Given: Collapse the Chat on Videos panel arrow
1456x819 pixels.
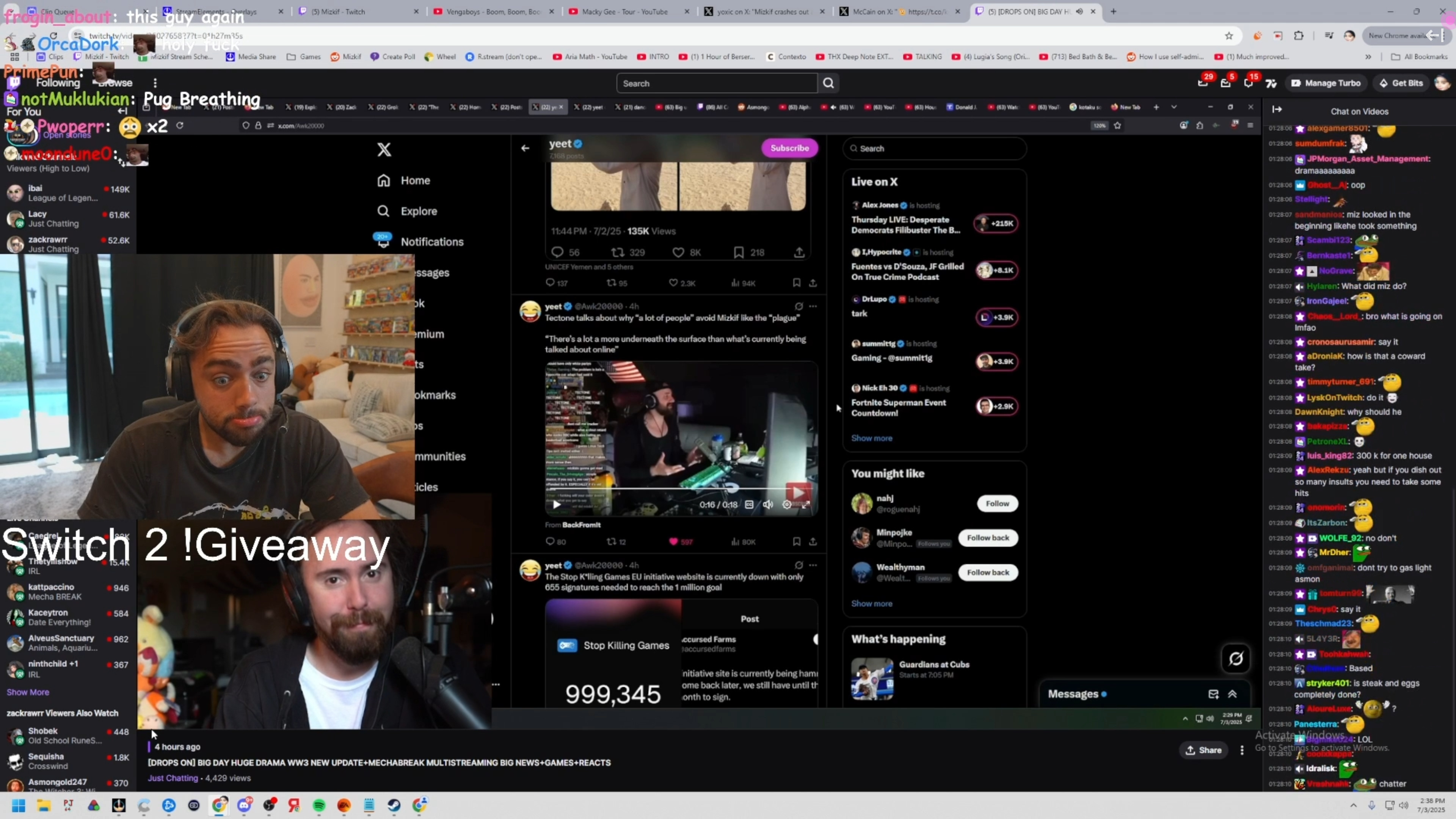Looking at the screenshot, I should pyautogui.click(x=1277, y=110).
